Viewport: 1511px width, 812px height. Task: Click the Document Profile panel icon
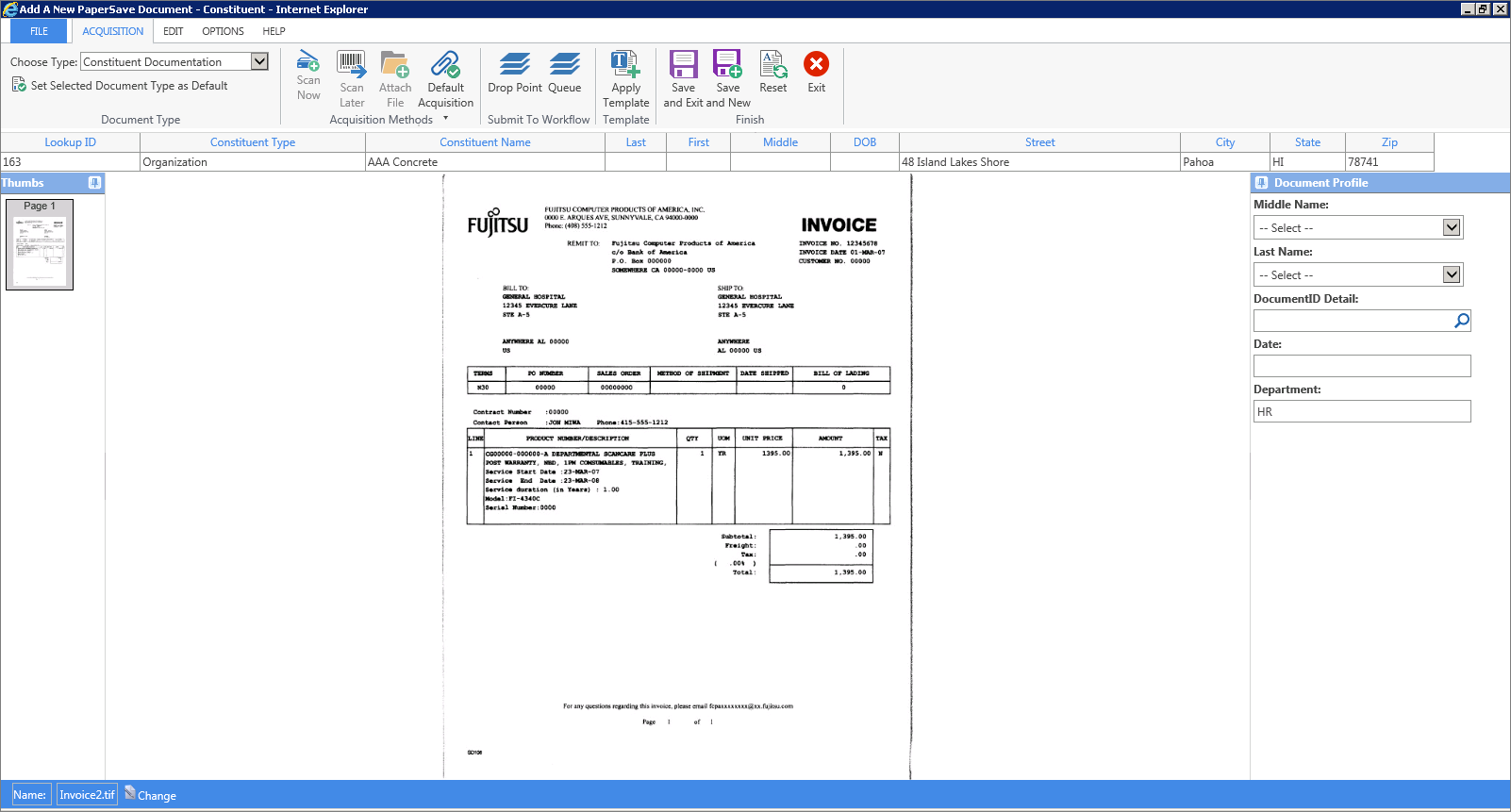pos(1262,183)
